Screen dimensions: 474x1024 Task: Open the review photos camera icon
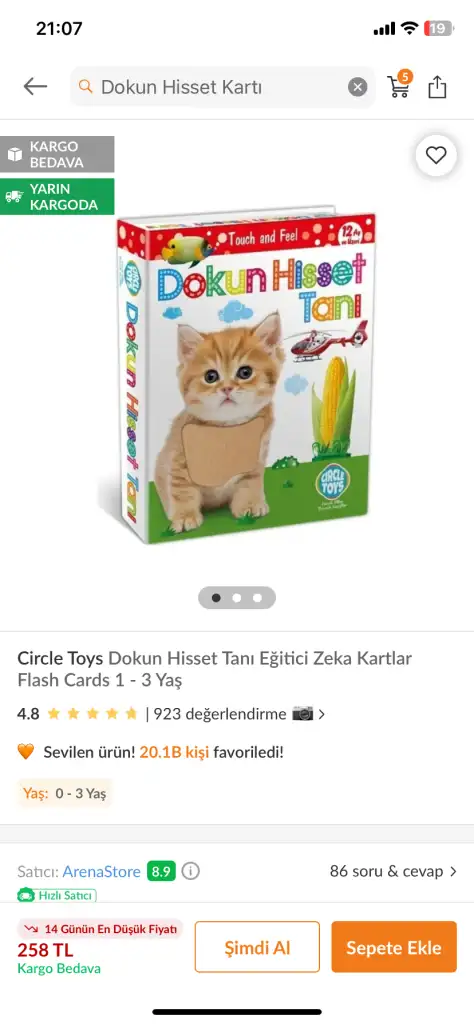(x=302, y=714)
